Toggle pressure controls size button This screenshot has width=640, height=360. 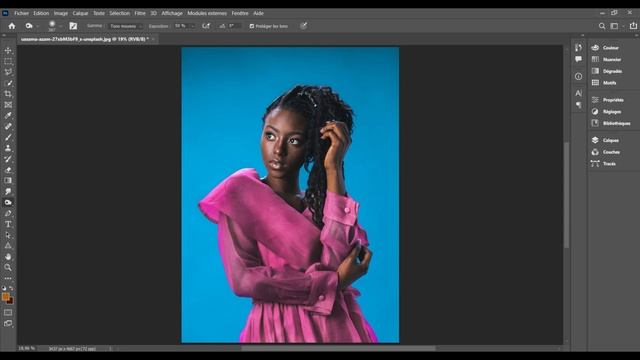coord(303,26)
